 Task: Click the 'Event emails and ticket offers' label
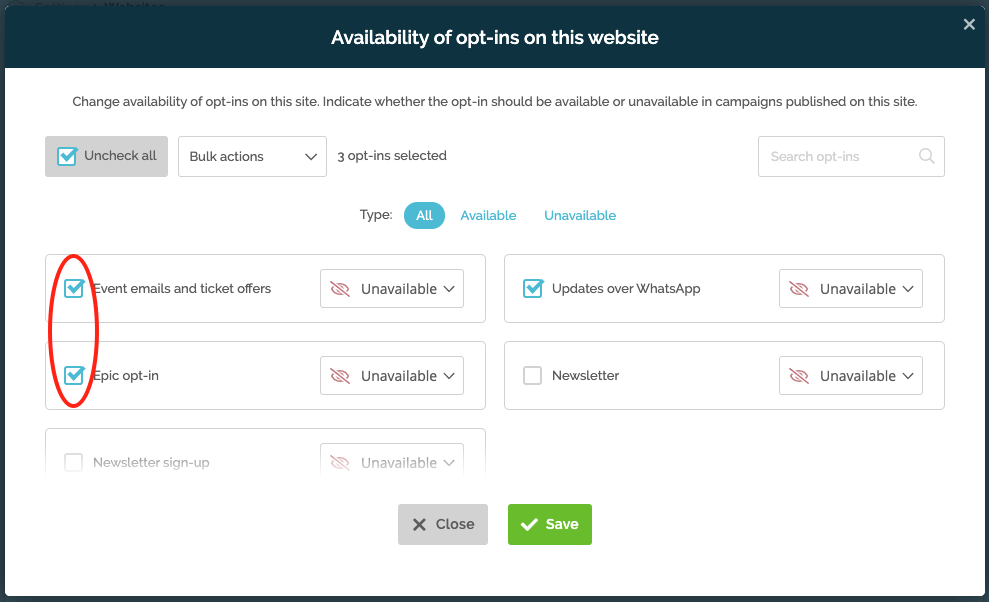point(182,288)
